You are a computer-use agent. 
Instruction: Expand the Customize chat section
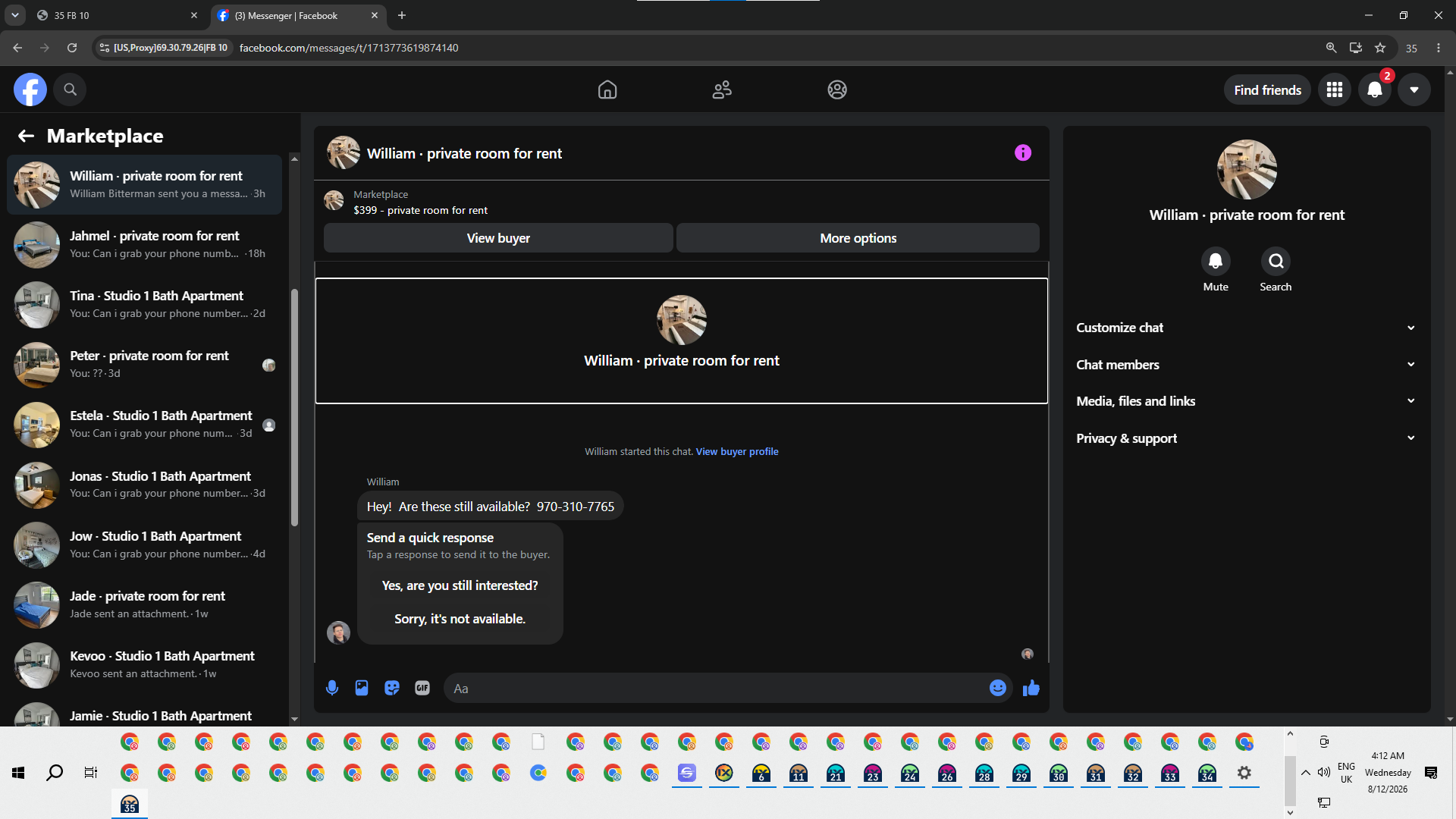[x=1247, y=328]
